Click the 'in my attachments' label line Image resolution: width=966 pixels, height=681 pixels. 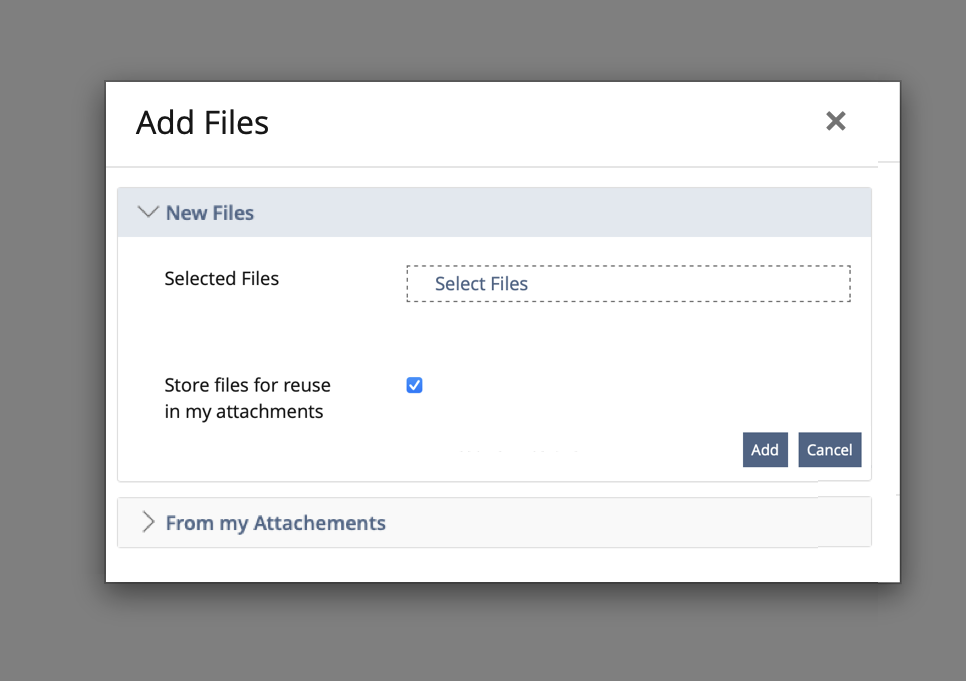tap(243, 412)
